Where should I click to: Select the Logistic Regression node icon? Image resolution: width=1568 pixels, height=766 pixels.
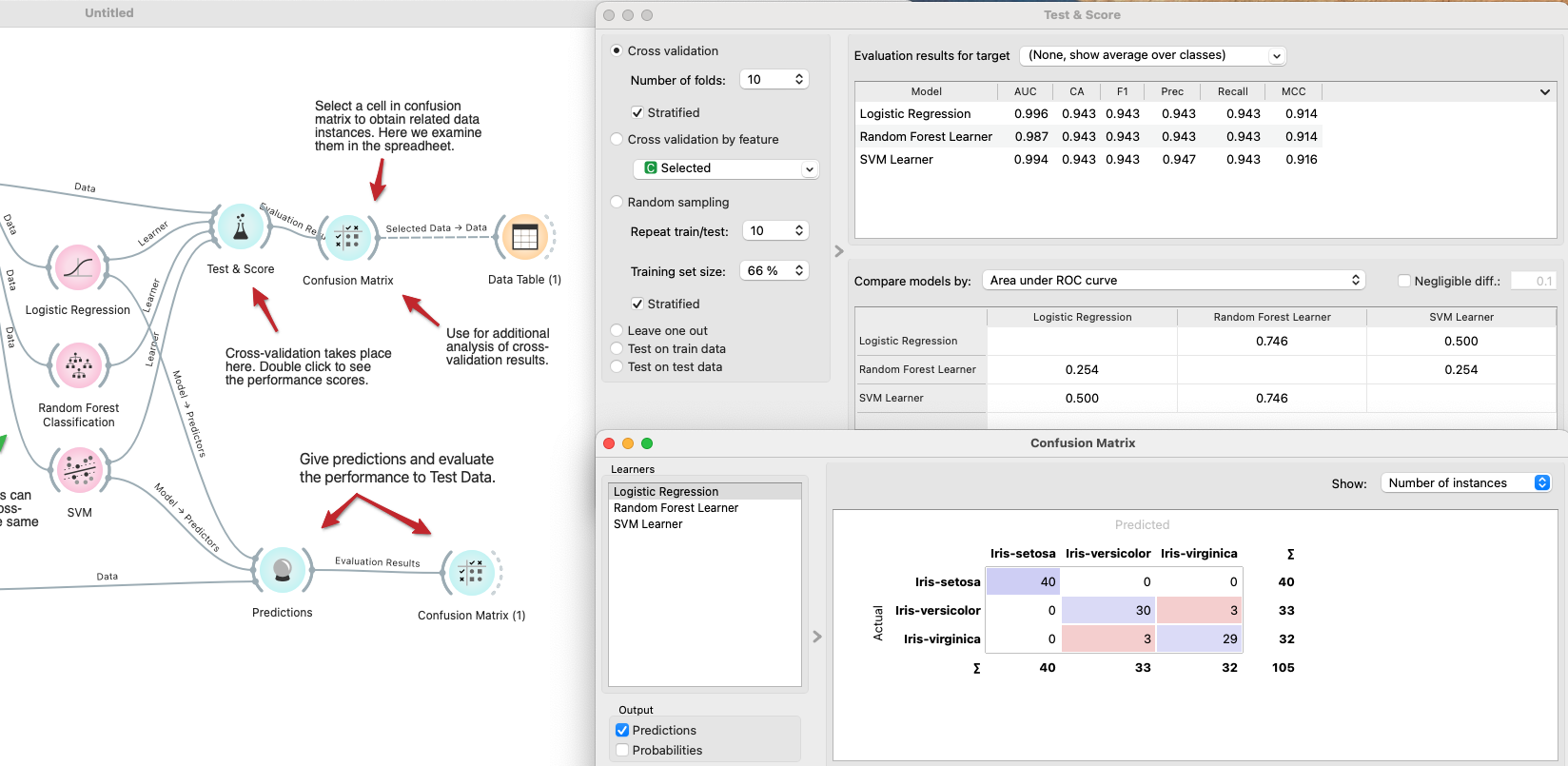tap(78, 268)
